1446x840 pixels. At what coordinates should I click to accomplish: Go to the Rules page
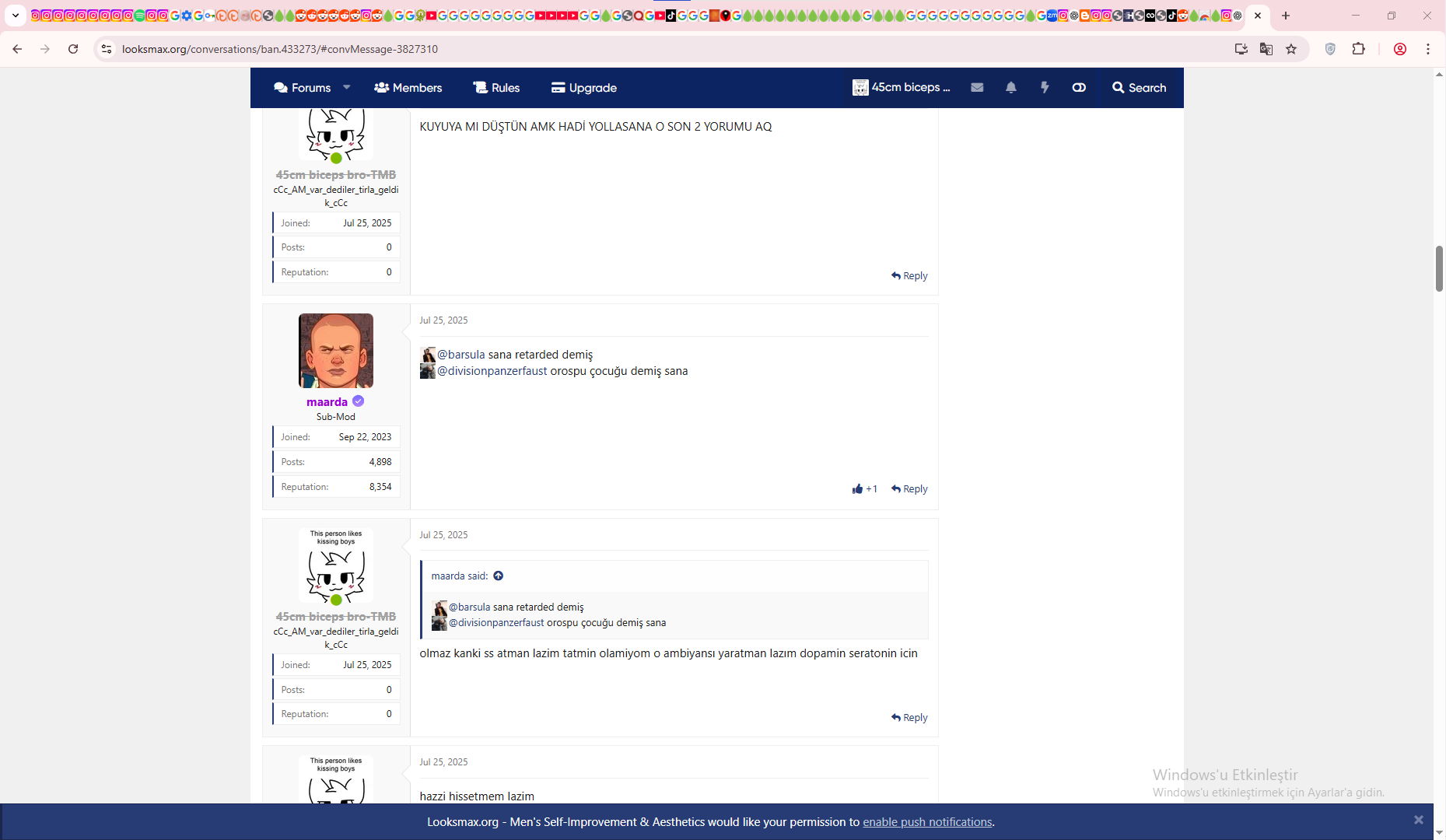pyautogui.click(x=496, y=88)
